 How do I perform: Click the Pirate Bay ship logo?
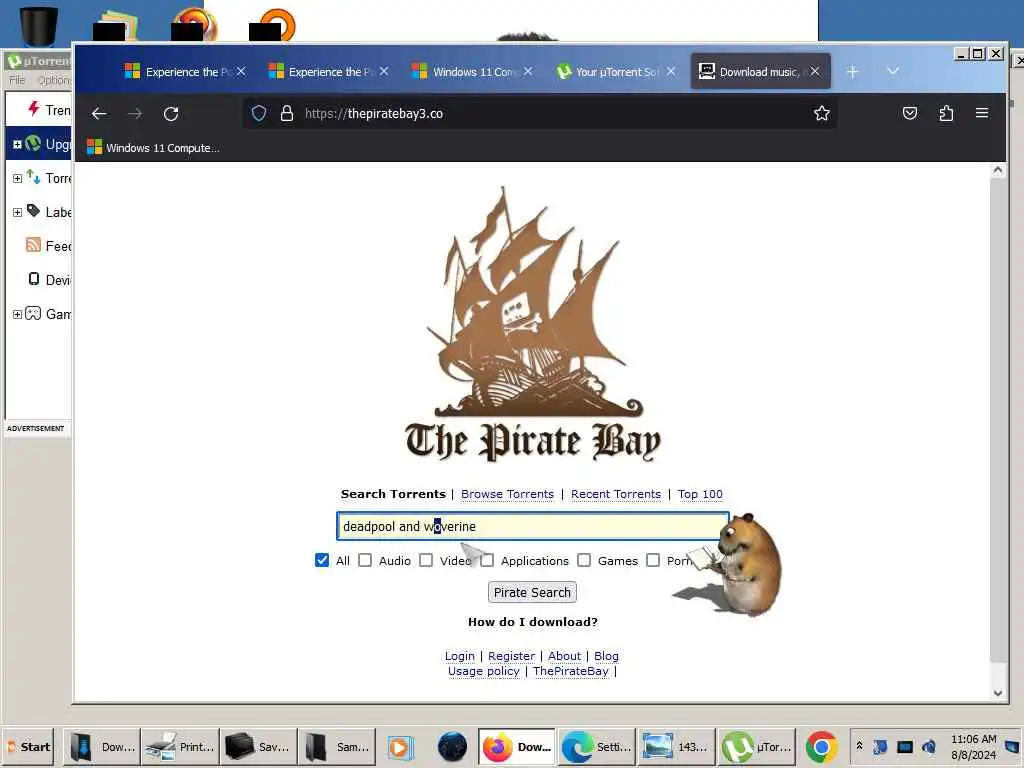(x=532, y=325)
